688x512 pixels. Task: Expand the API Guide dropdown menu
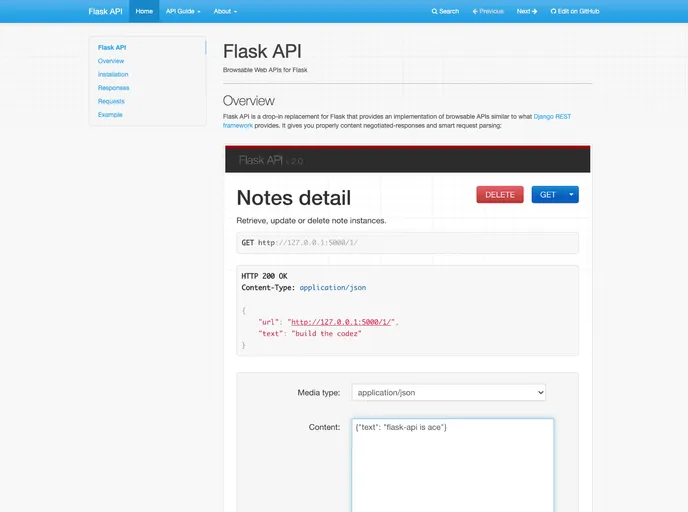[183, 11]
